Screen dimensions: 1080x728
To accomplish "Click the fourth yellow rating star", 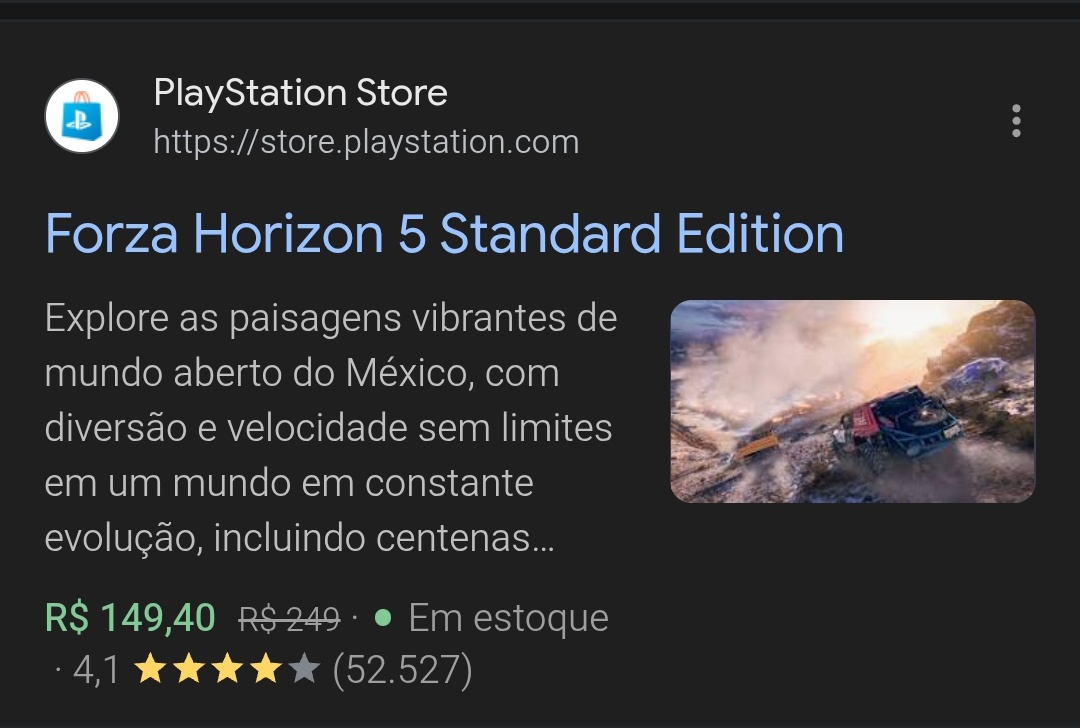I will pos(266,669).
